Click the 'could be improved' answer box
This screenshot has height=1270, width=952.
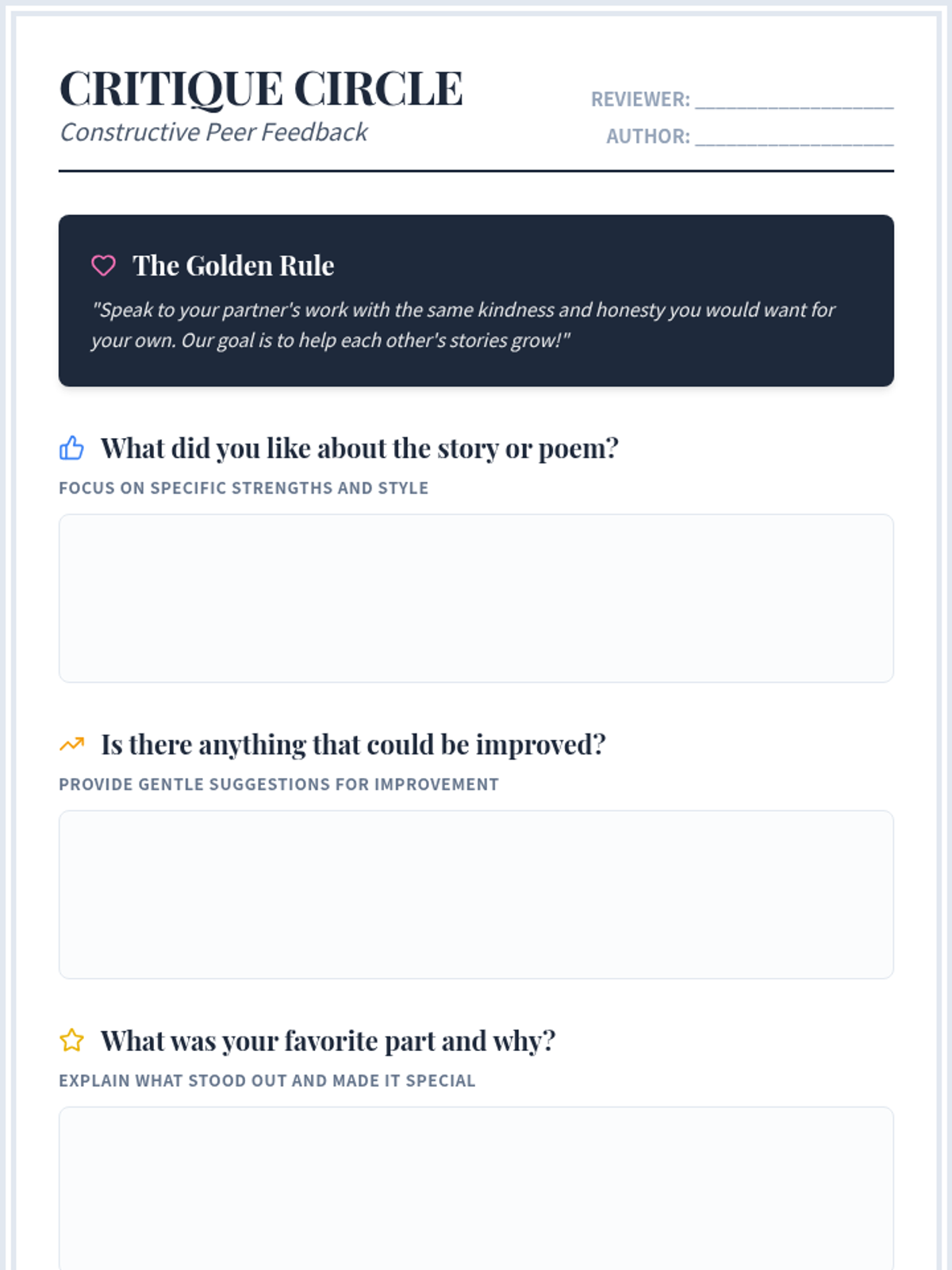point(476,894)
